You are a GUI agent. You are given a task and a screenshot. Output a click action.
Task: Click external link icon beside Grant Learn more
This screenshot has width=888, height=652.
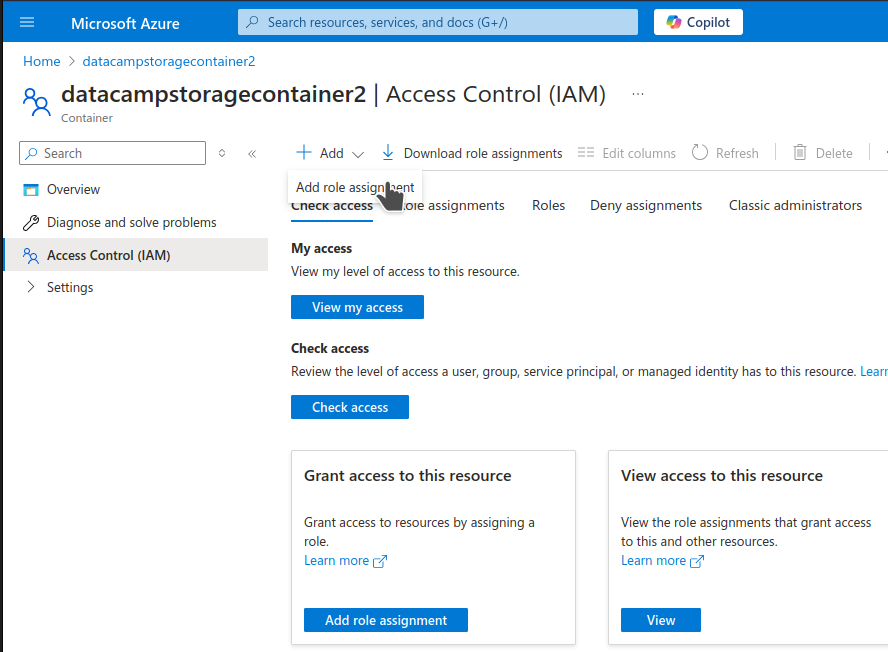coord(380,561)
